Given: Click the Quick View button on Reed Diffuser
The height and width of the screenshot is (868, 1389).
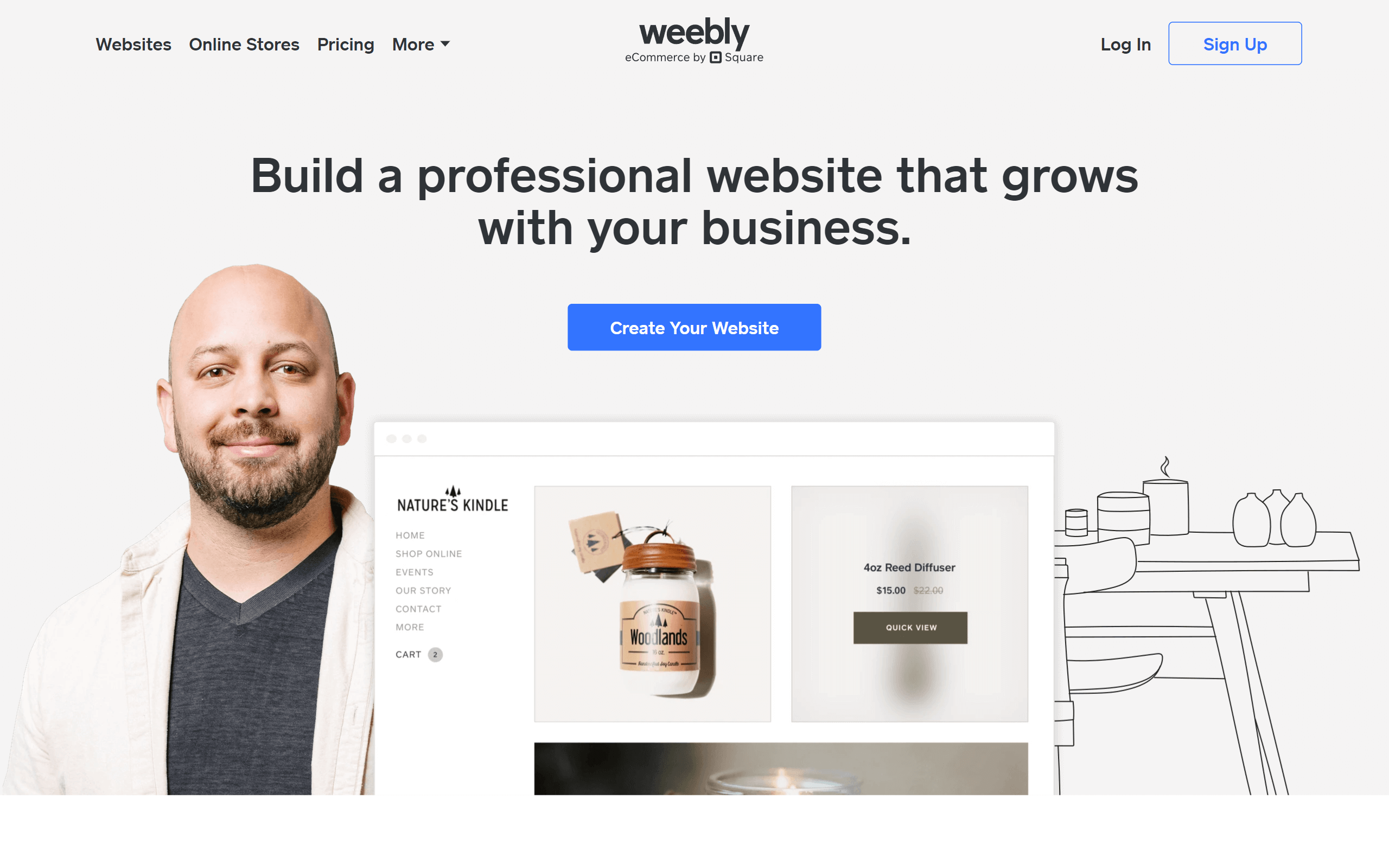Looking at the screenshot, I should 908,627.
